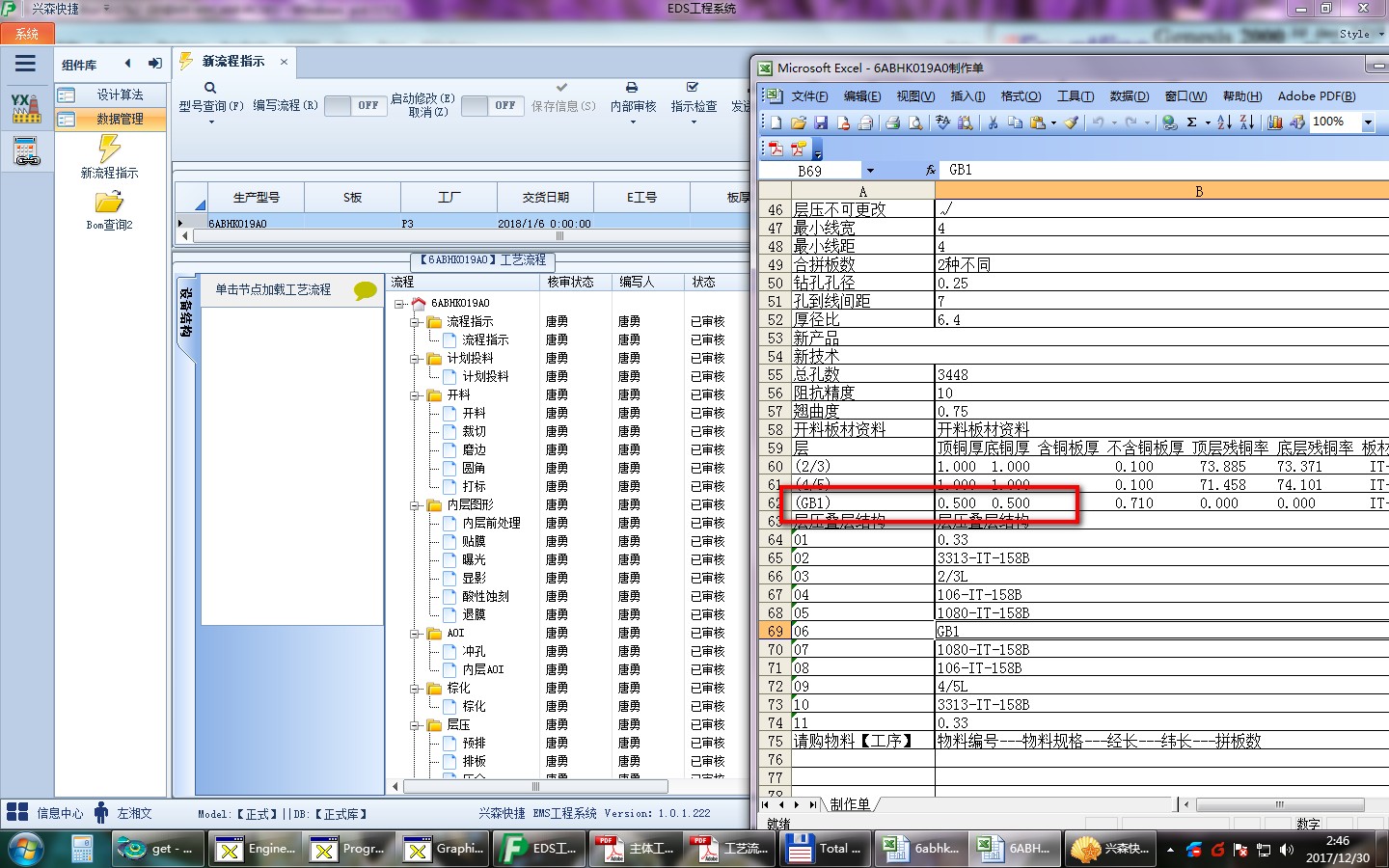
Task: Collapse the 内层图形 folder node
Action: point(415,505)
